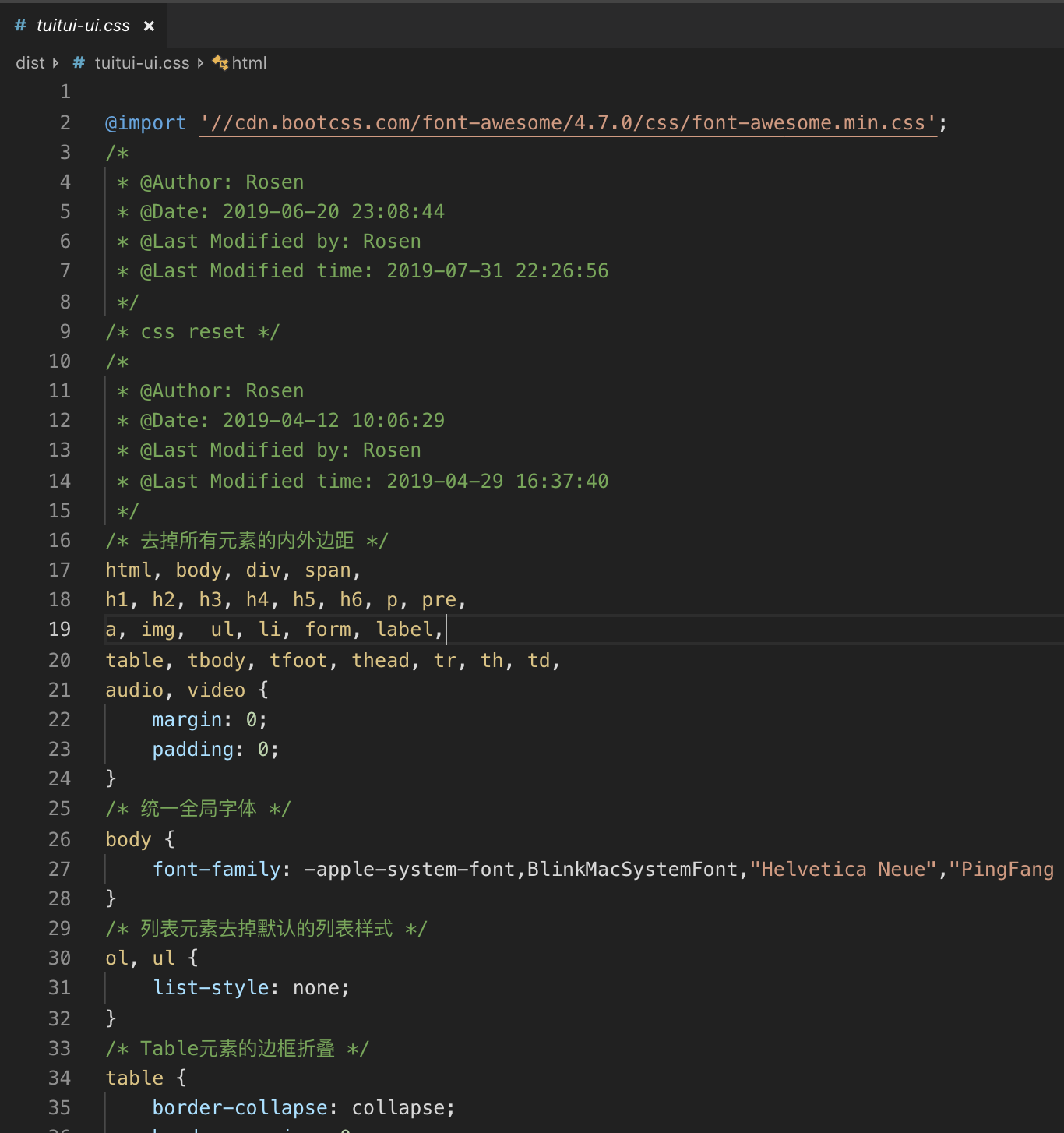
Task: Click BlinkMacSystemFont in the font-family value
Action: [632, 870]
